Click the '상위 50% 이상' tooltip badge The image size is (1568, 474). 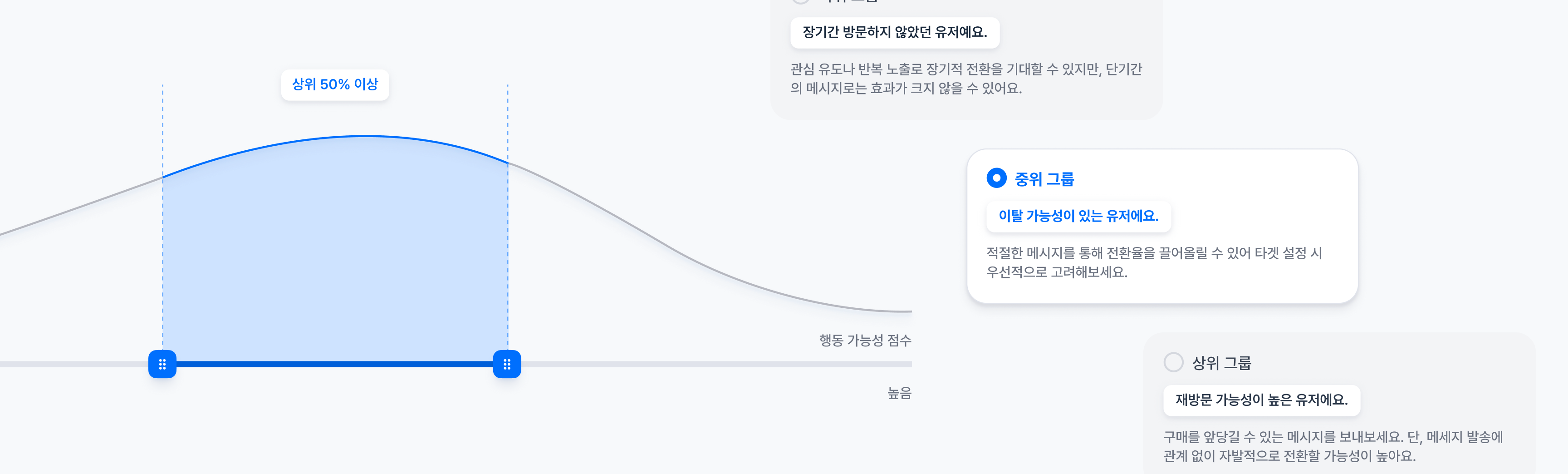[x=335, y=85]
